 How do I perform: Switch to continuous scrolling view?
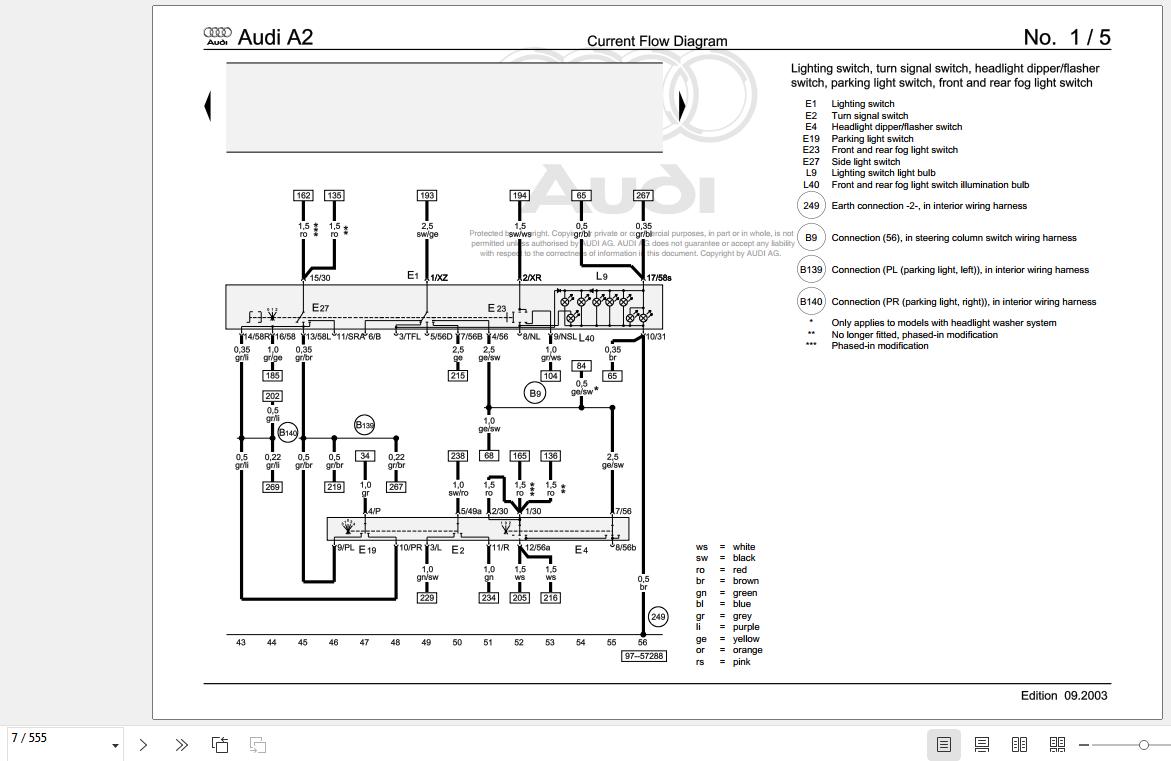(x=982, y=745)
